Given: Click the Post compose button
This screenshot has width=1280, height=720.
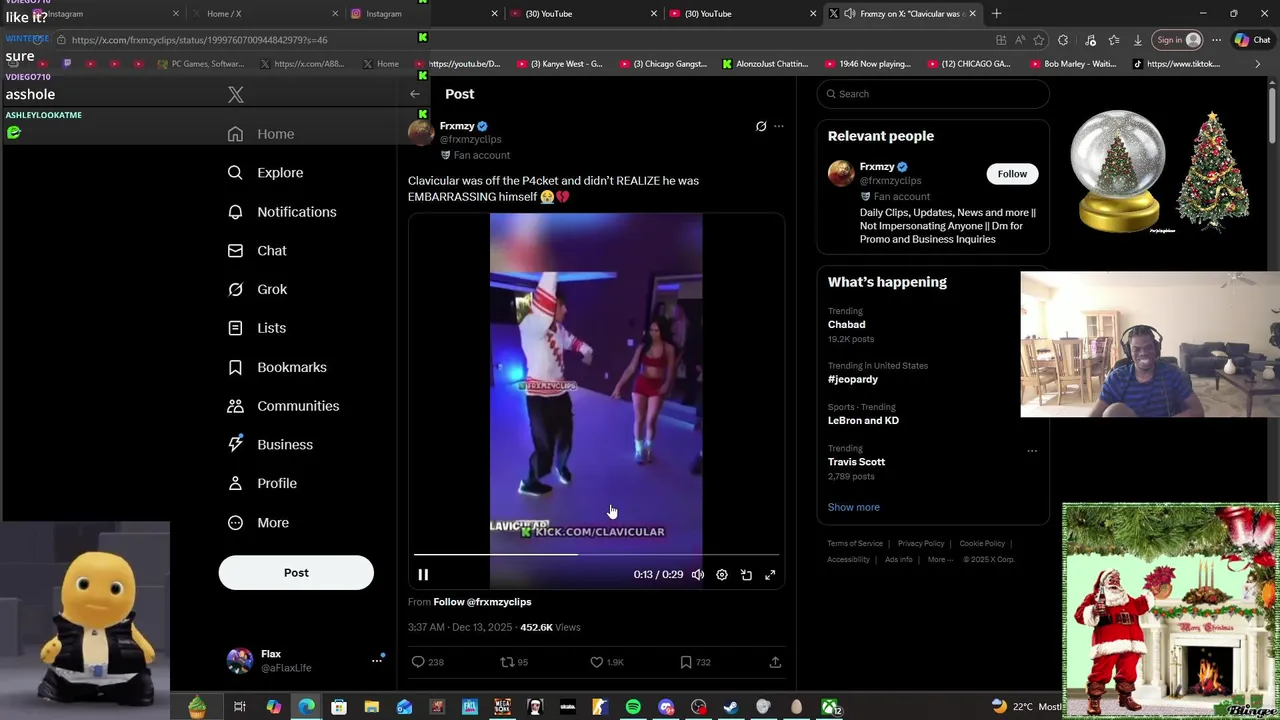Looking at the screenshot, I should coord(296,573).
